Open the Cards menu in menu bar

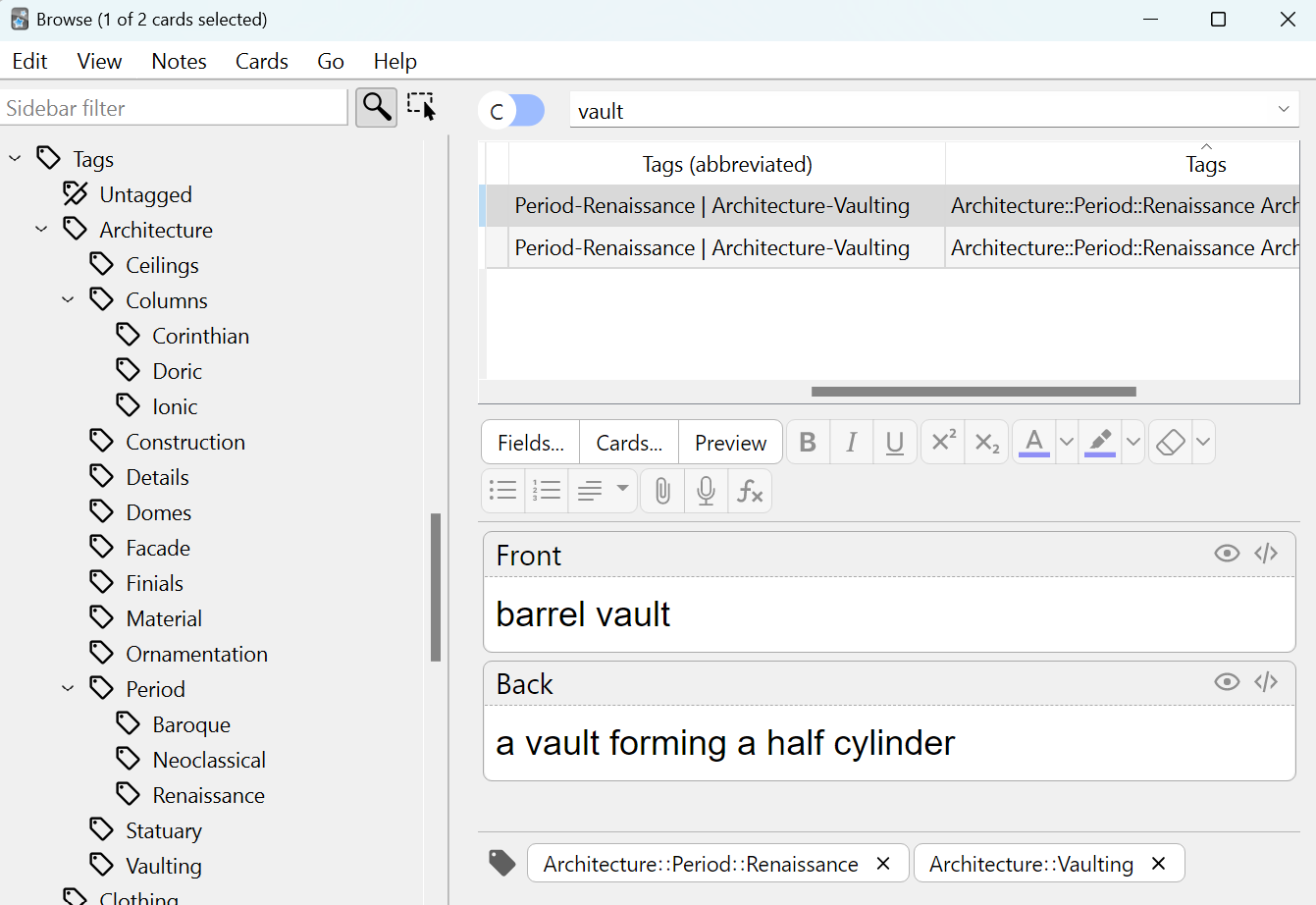click(261, 61)
